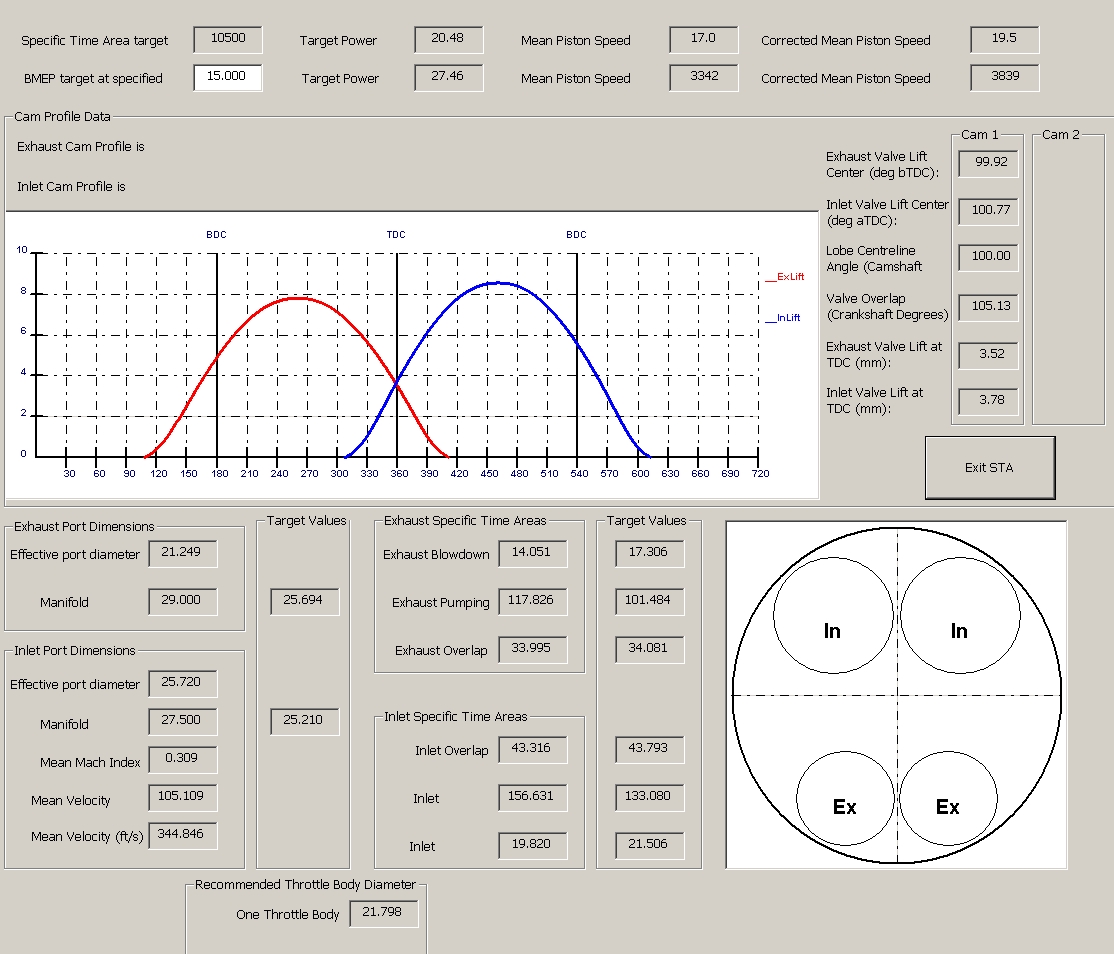Image resolution: width=1114 pixels, height=954 pixels.
Task: Click the One Throttle Body diameter field
Action: click(383, 913)
